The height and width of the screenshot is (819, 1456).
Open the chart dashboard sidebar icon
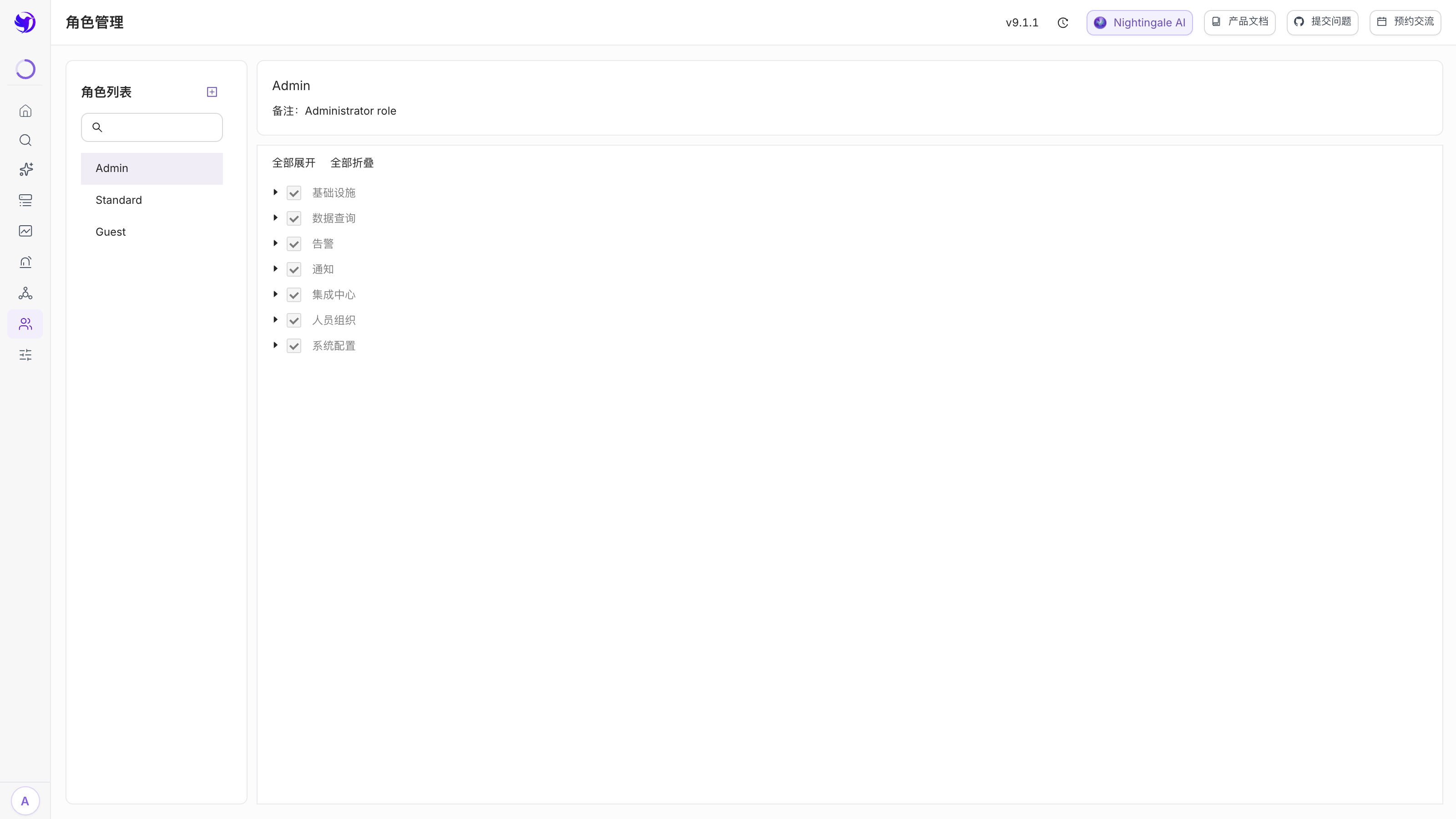coord(25,231)
